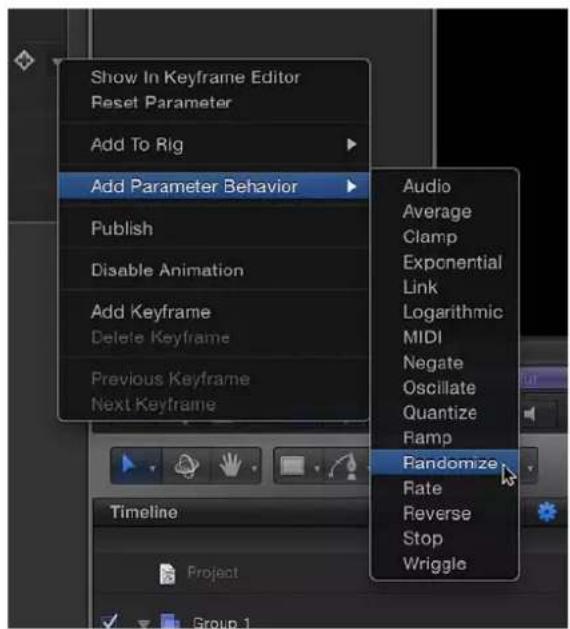
Task: Toggle the Group 1 visibility checkbox
Action: pos(109,620)
